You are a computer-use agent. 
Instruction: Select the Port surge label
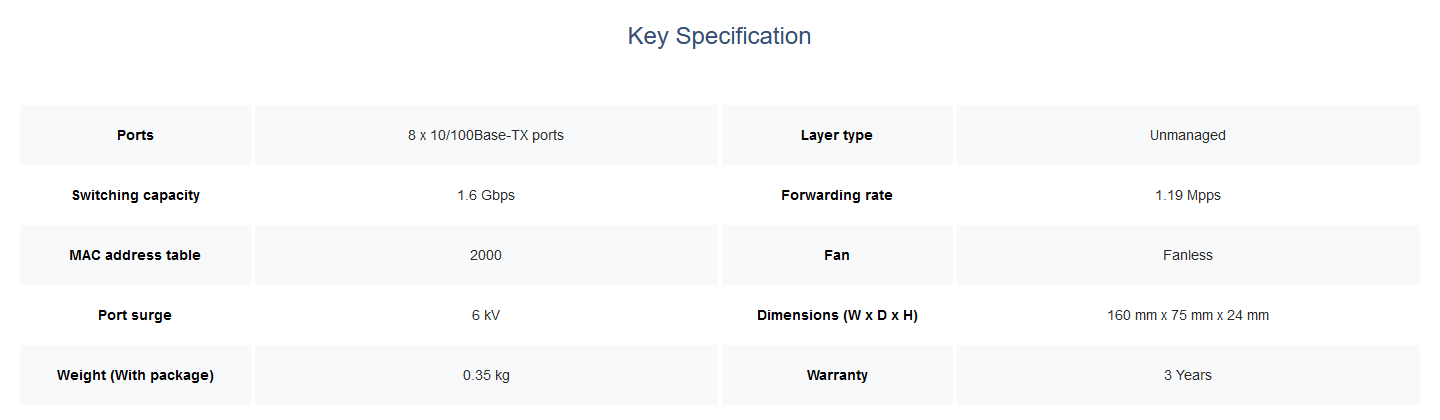[135, 315]
